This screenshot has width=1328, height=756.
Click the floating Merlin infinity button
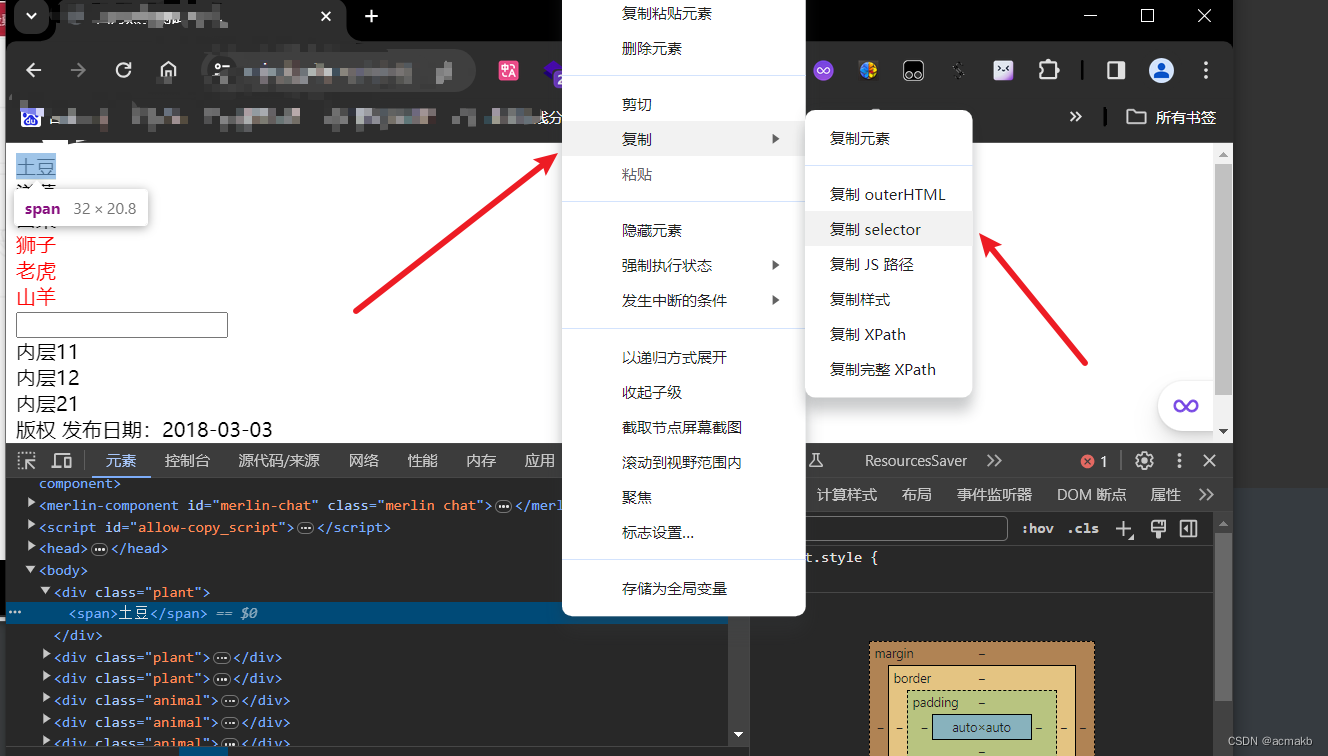[x=1186, y=405]
